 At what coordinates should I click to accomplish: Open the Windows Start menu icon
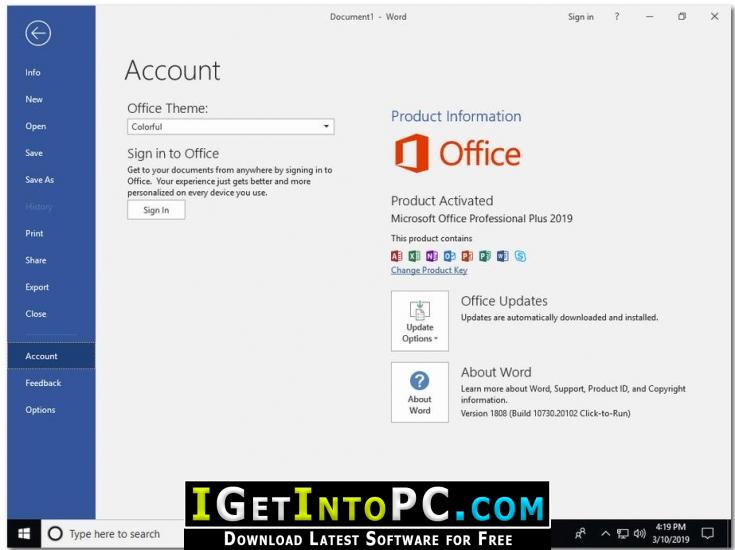point(24,534)
